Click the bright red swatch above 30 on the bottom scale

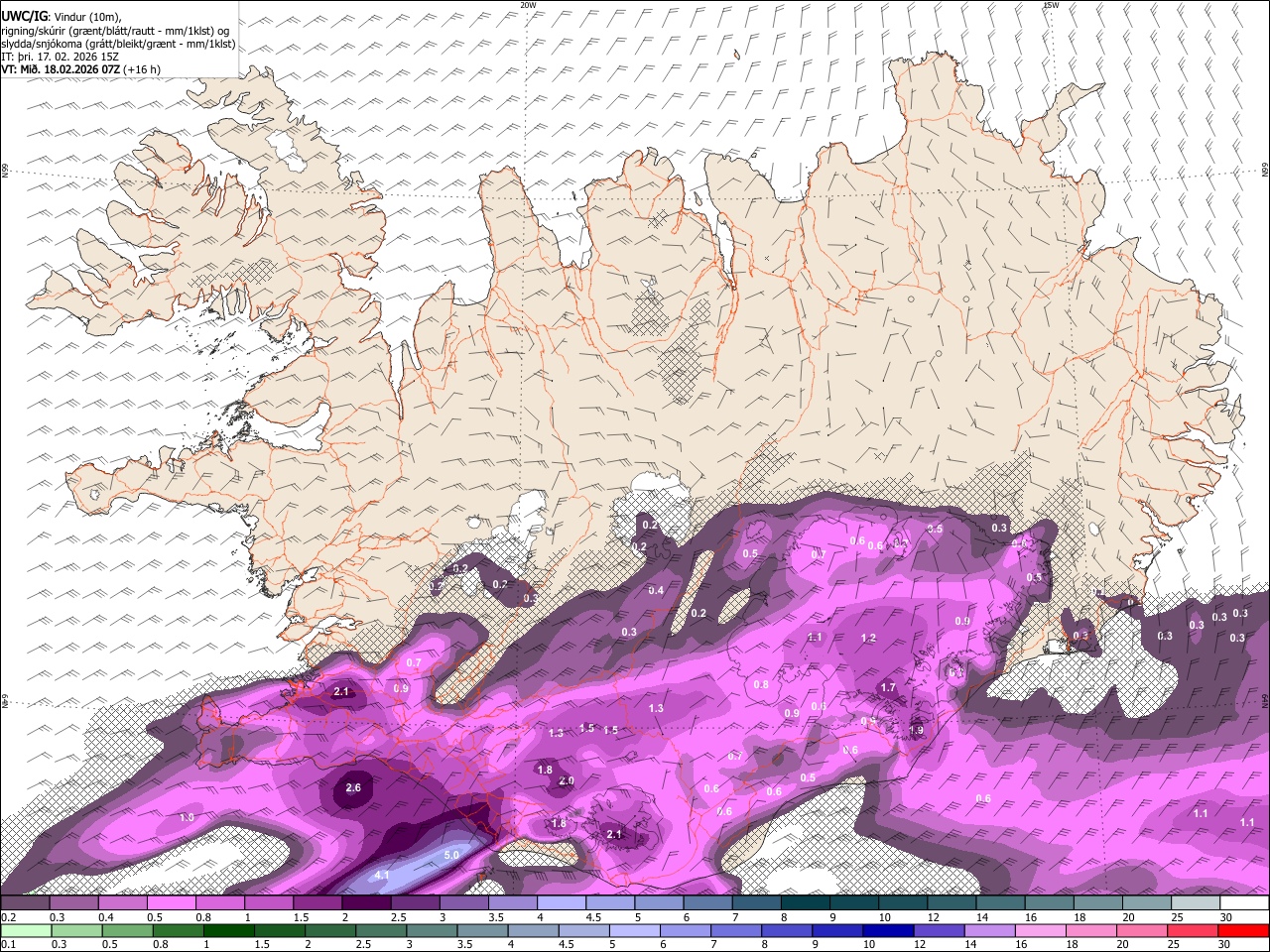tap(1243, 930)
